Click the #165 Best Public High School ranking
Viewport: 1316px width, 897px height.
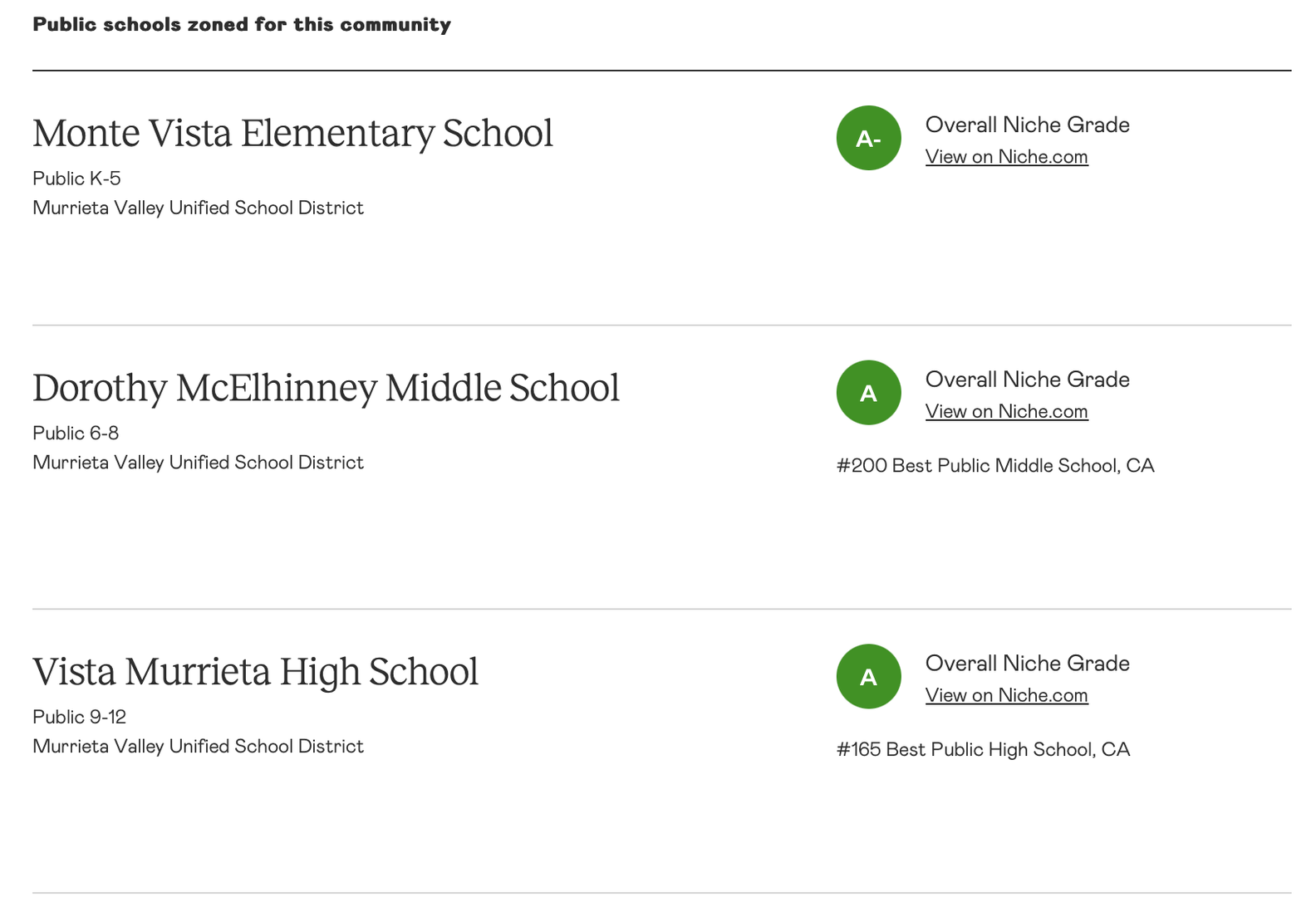(x=983, y=750)
